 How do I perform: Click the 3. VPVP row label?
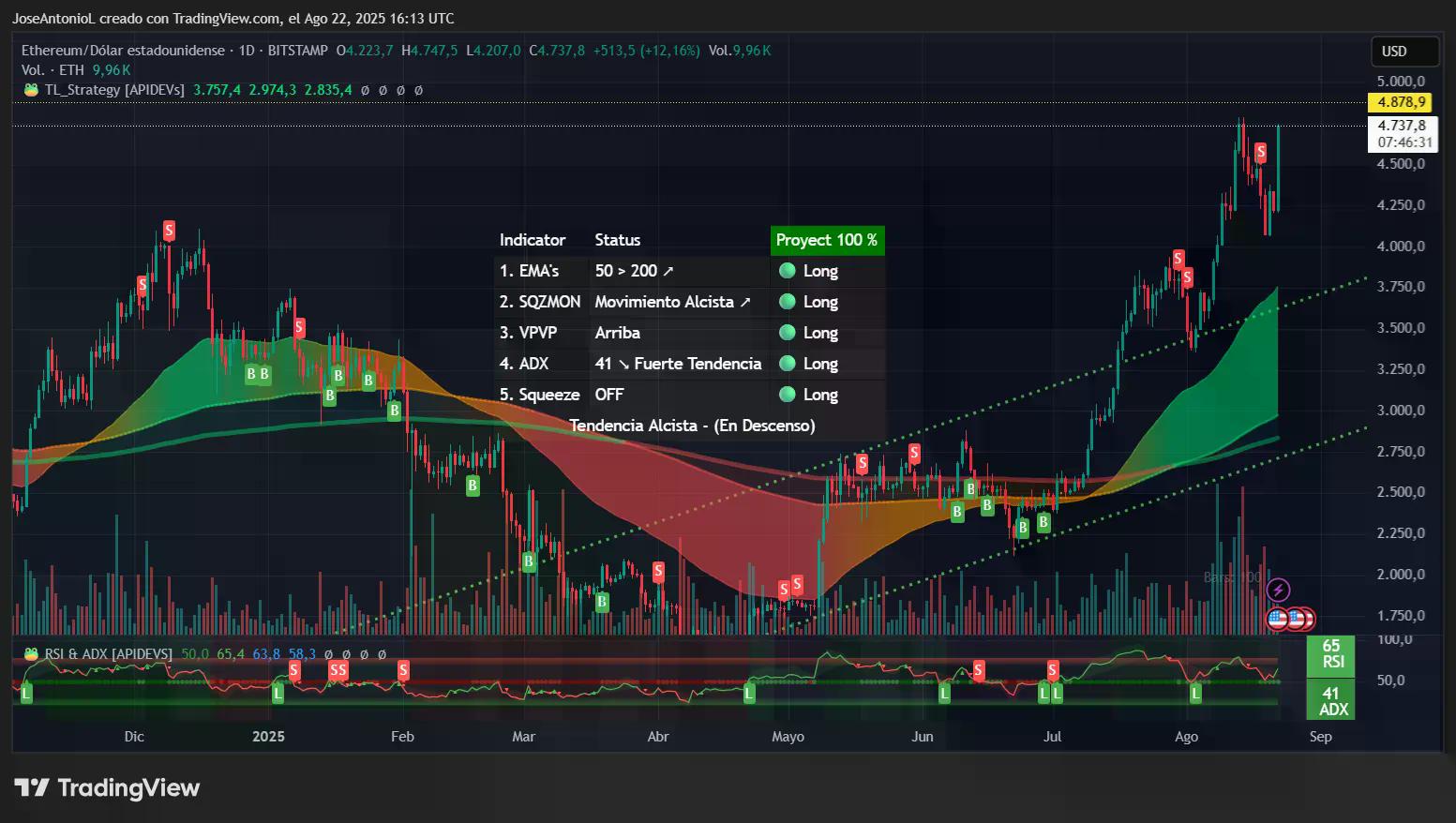point(528,333)
